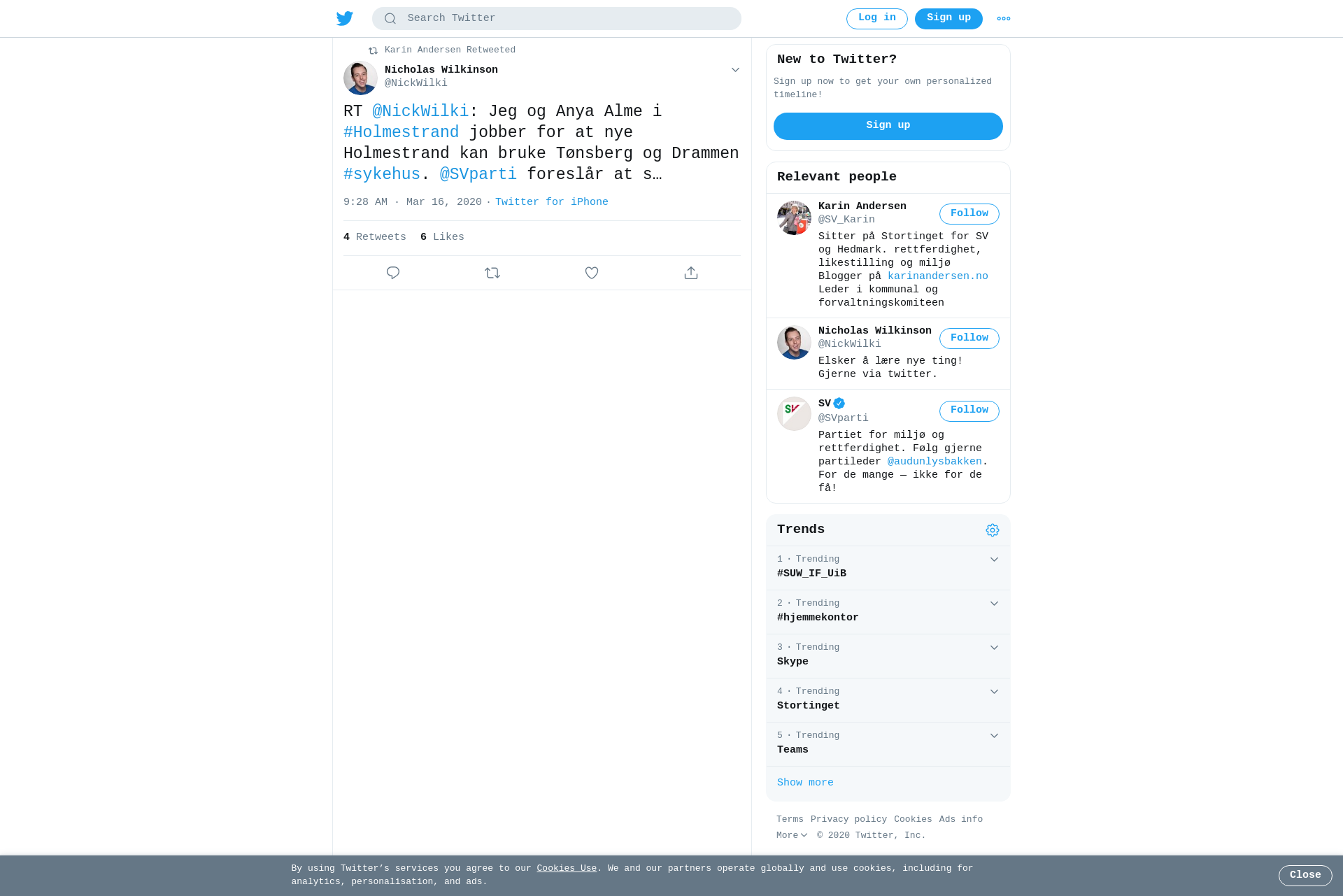Click the search magnifier icon

[390, 19]
